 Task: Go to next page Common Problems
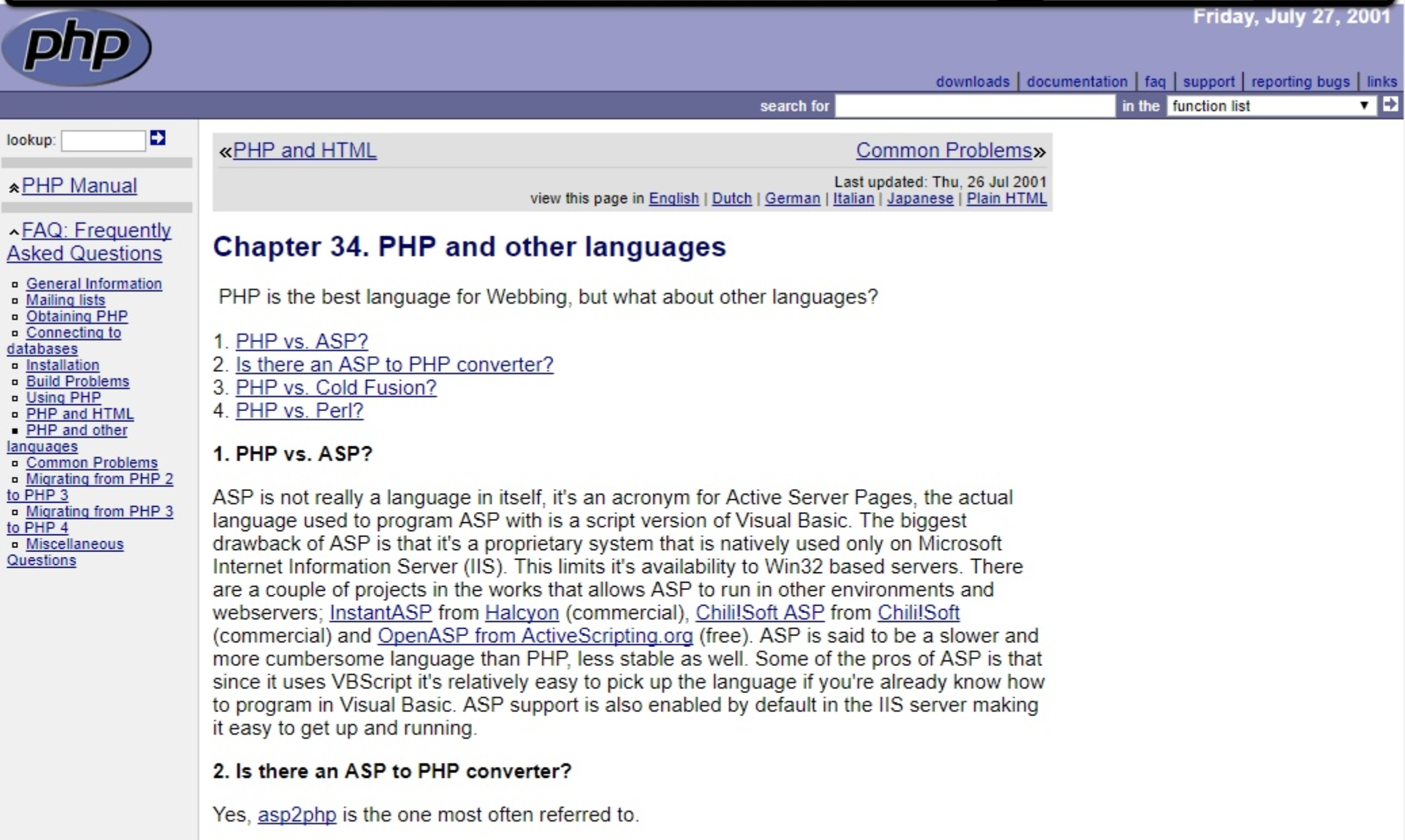(944, 150)
